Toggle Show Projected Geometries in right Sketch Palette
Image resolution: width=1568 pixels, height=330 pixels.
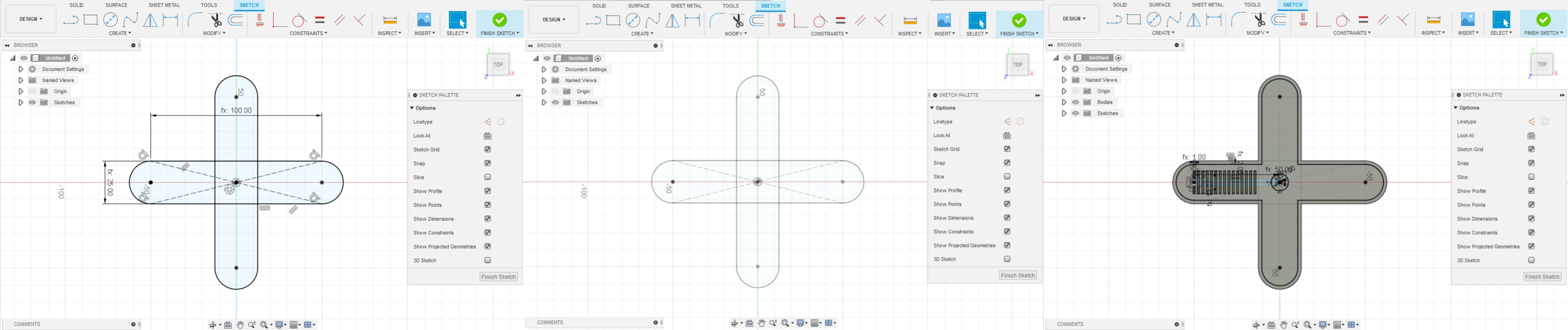1531,247
